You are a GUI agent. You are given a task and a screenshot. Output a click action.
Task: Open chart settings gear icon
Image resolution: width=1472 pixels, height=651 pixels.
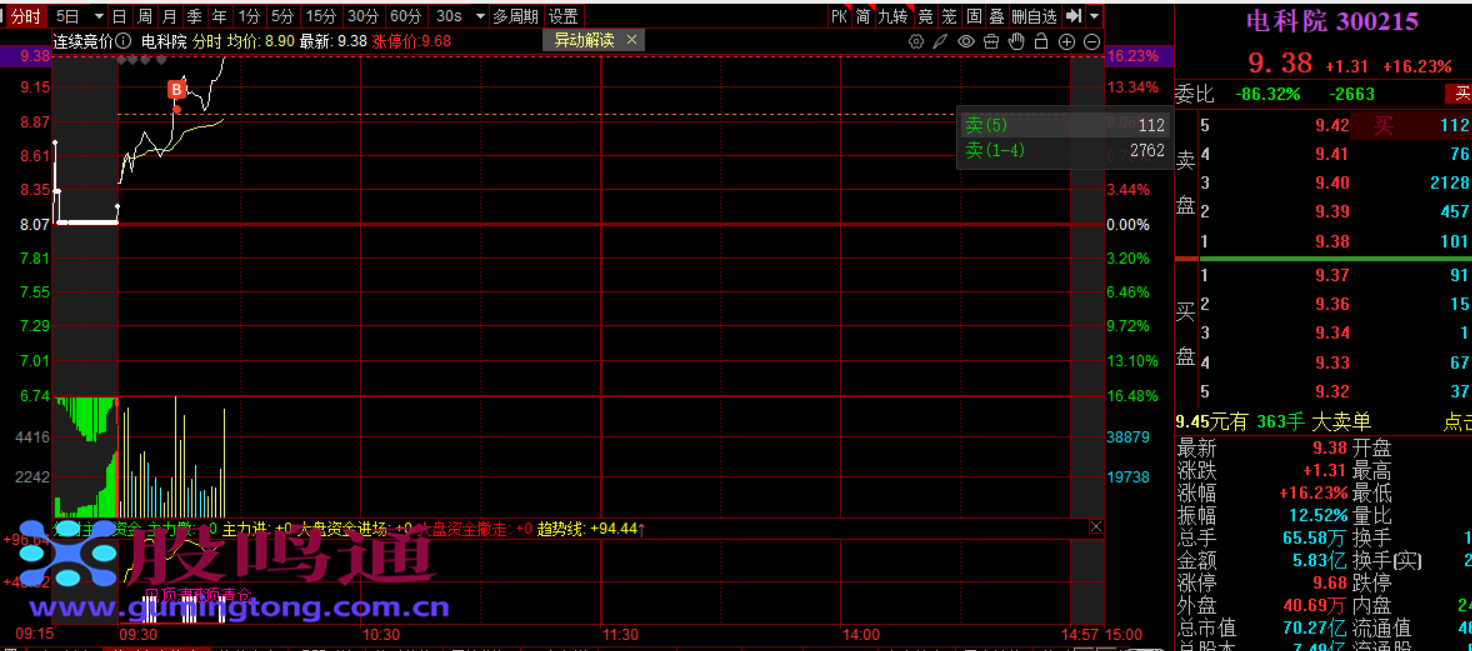[x=916, y=42]
